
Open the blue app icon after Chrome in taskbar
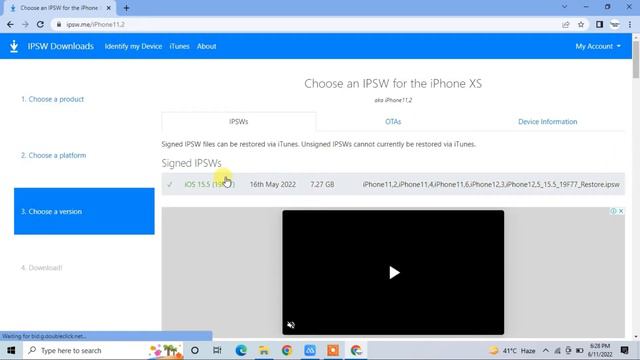(310, 350)
